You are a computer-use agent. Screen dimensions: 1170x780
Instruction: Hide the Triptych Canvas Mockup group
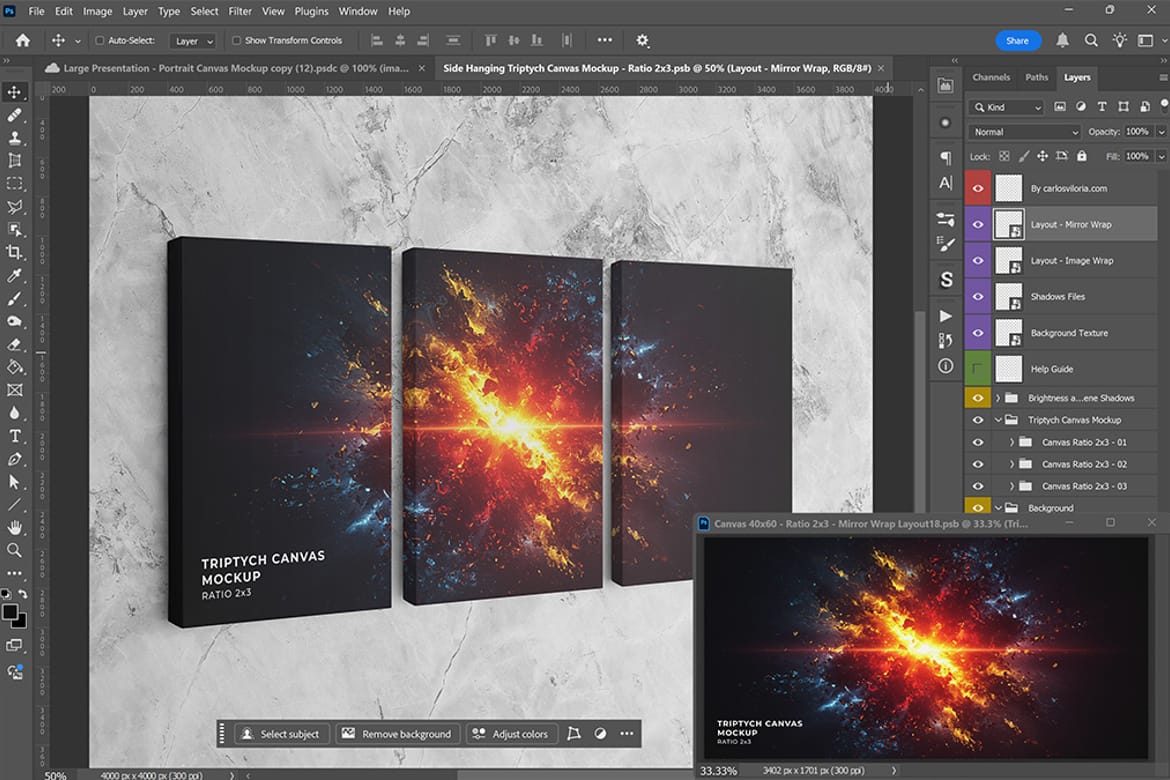click(977, 420)
